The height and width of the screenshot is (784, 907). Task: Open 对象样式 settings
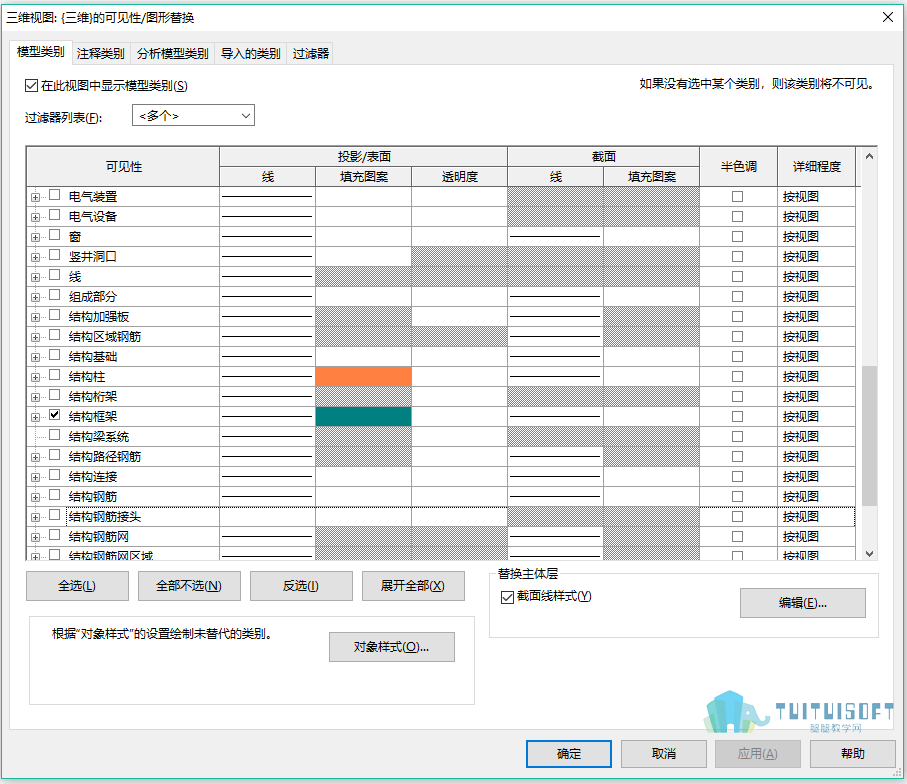392,647
